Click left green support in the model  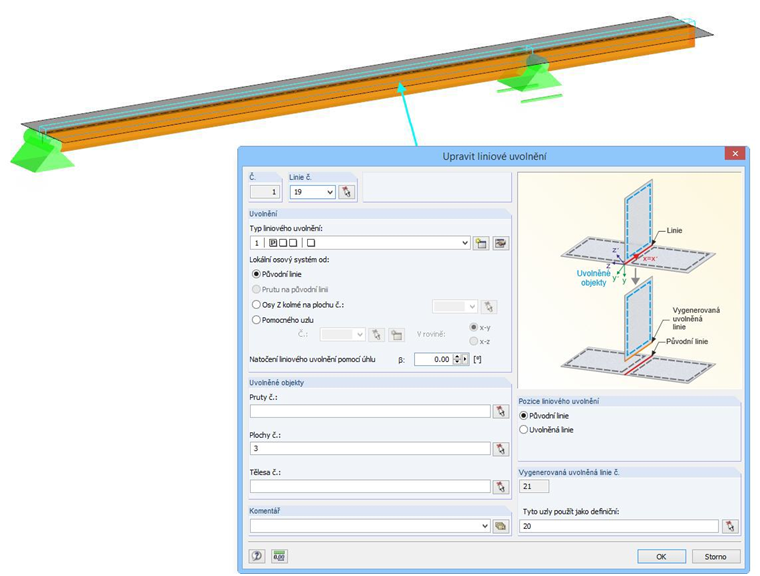pyautogui.click(x=41, y=149)
